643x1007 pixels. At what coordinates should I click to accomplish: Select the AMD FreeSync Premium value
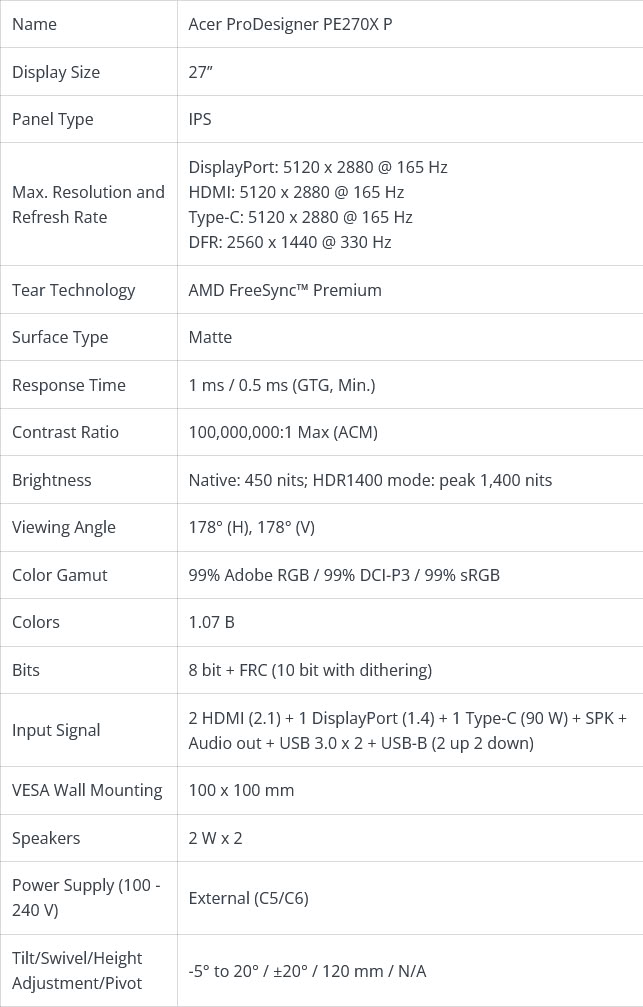(285, 290)
